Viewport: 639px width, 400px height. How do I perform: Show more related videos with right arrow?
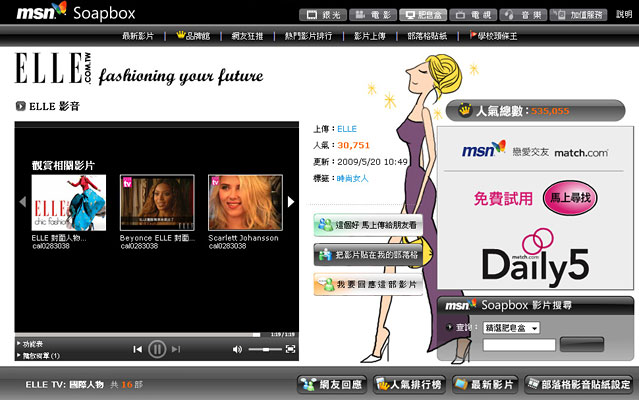pyautogui.click(x=291, y=202)
